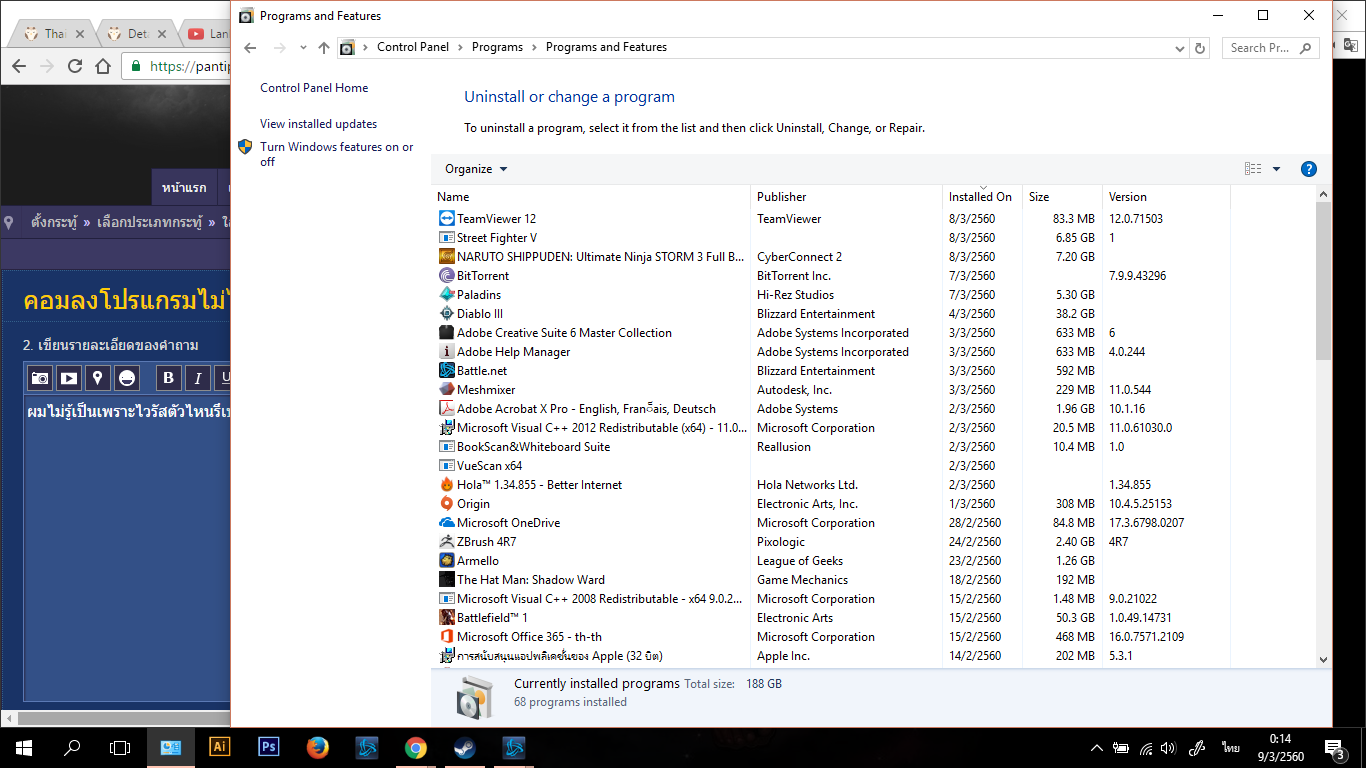Viewport: 1366px width, 768px height.
Task: Reload the page in Chrome
Action: click(x=75, y=66)
